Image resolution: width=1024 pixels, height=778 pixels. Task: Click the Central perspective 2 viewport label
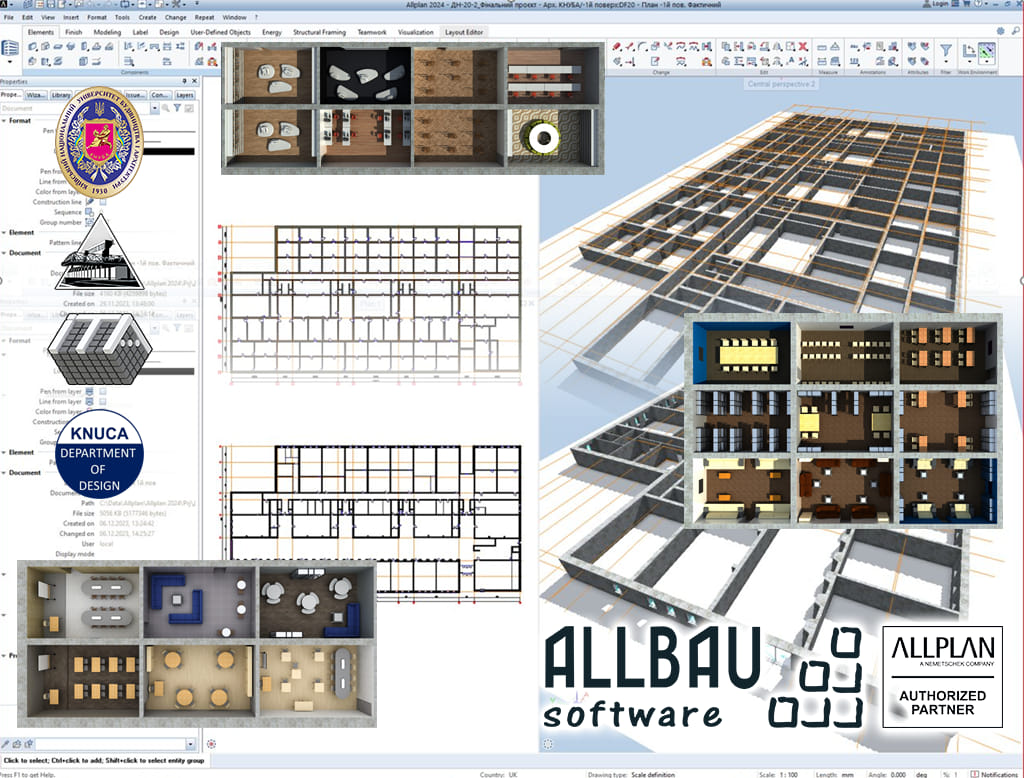[x=781, y=84]
